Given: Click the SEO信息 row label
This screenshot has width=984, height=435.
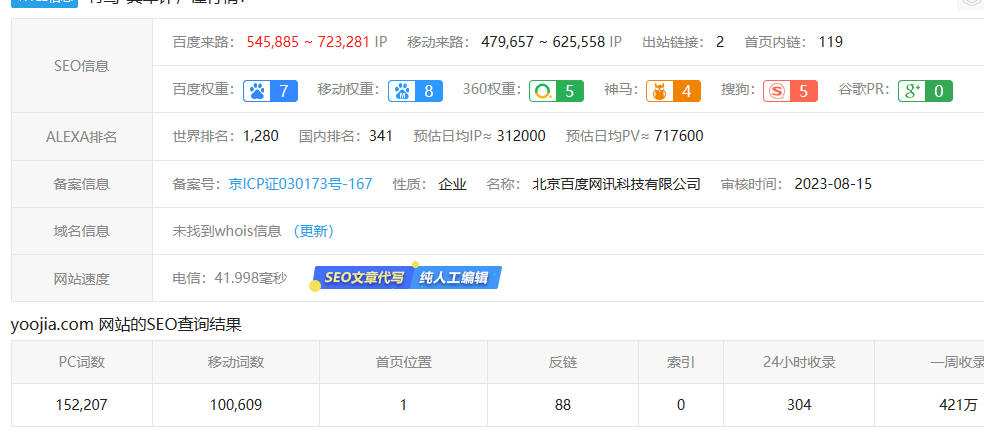Looking at the screenshot, I should pyautogui.click(x=82, y=66).
